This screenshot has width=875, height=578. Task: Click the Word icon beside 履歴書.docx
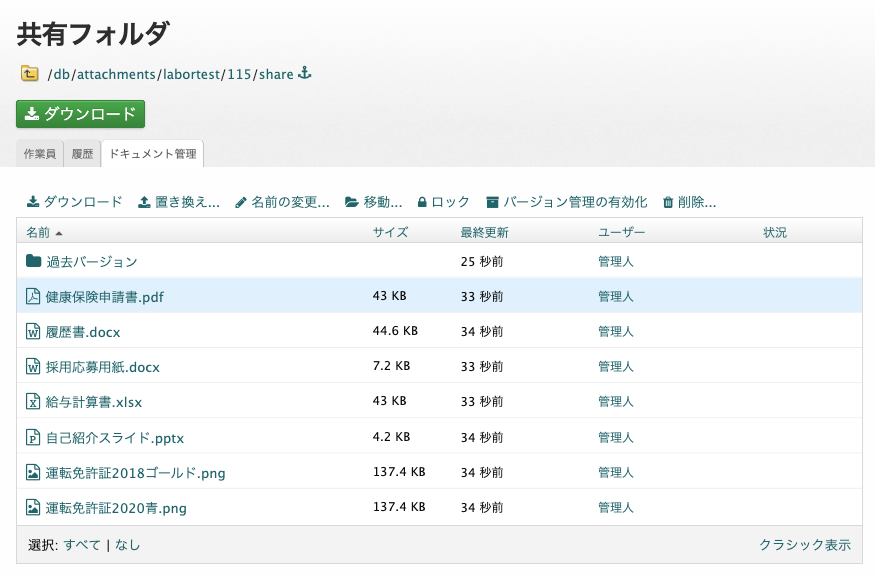(x=33, y=332)
